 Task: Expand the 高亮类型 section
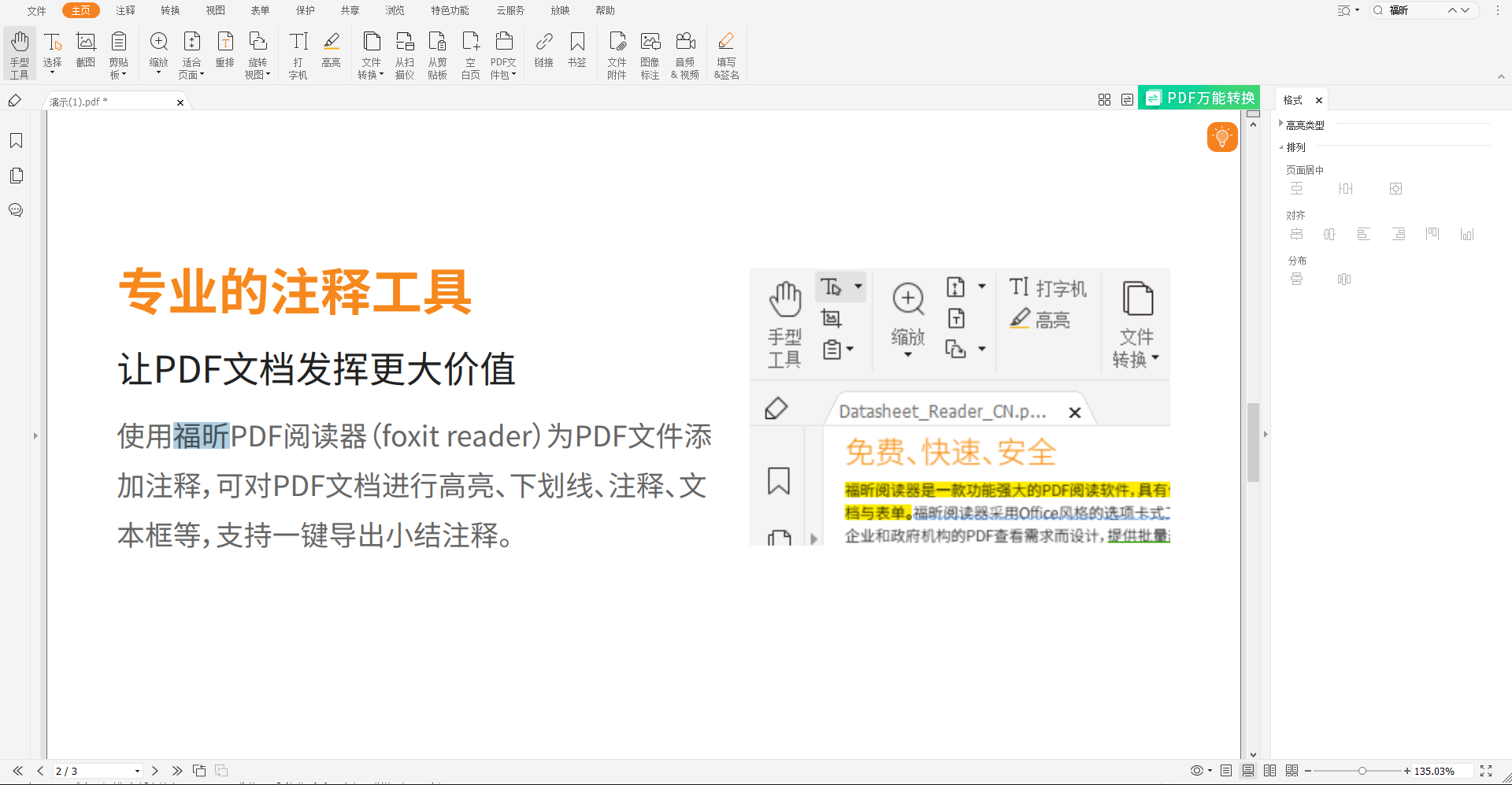1280,124
